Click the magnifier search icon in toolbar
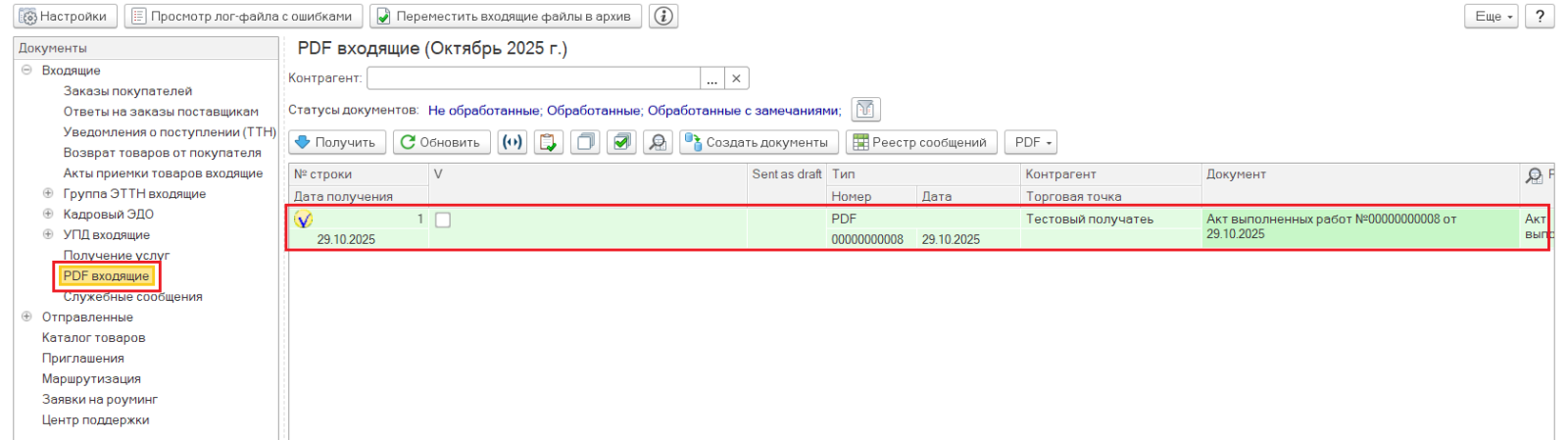 [x=658, y=142]
